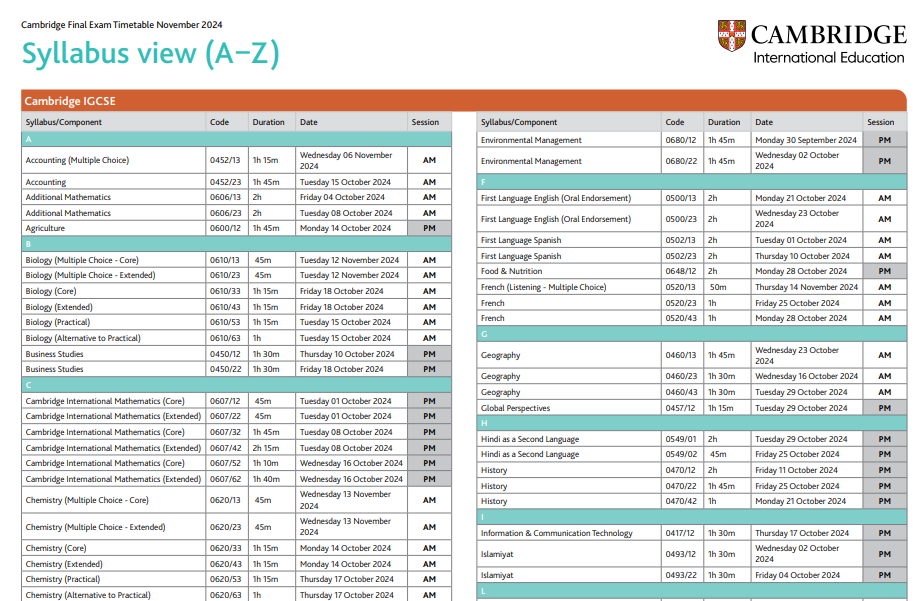924x601 pixels.
Task: Click the PM session cell for Agriculture
Action: 429,229
